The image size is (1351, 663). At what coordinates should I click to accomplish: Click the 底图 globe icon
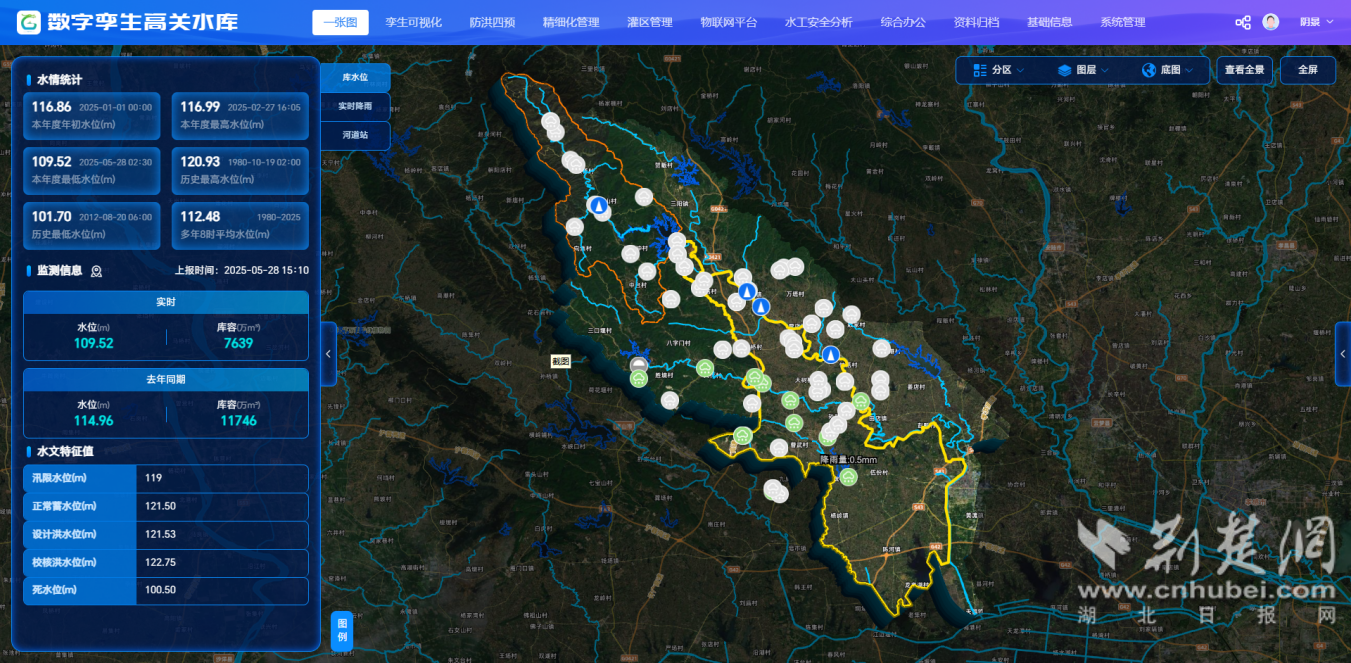pos(1148,70)
